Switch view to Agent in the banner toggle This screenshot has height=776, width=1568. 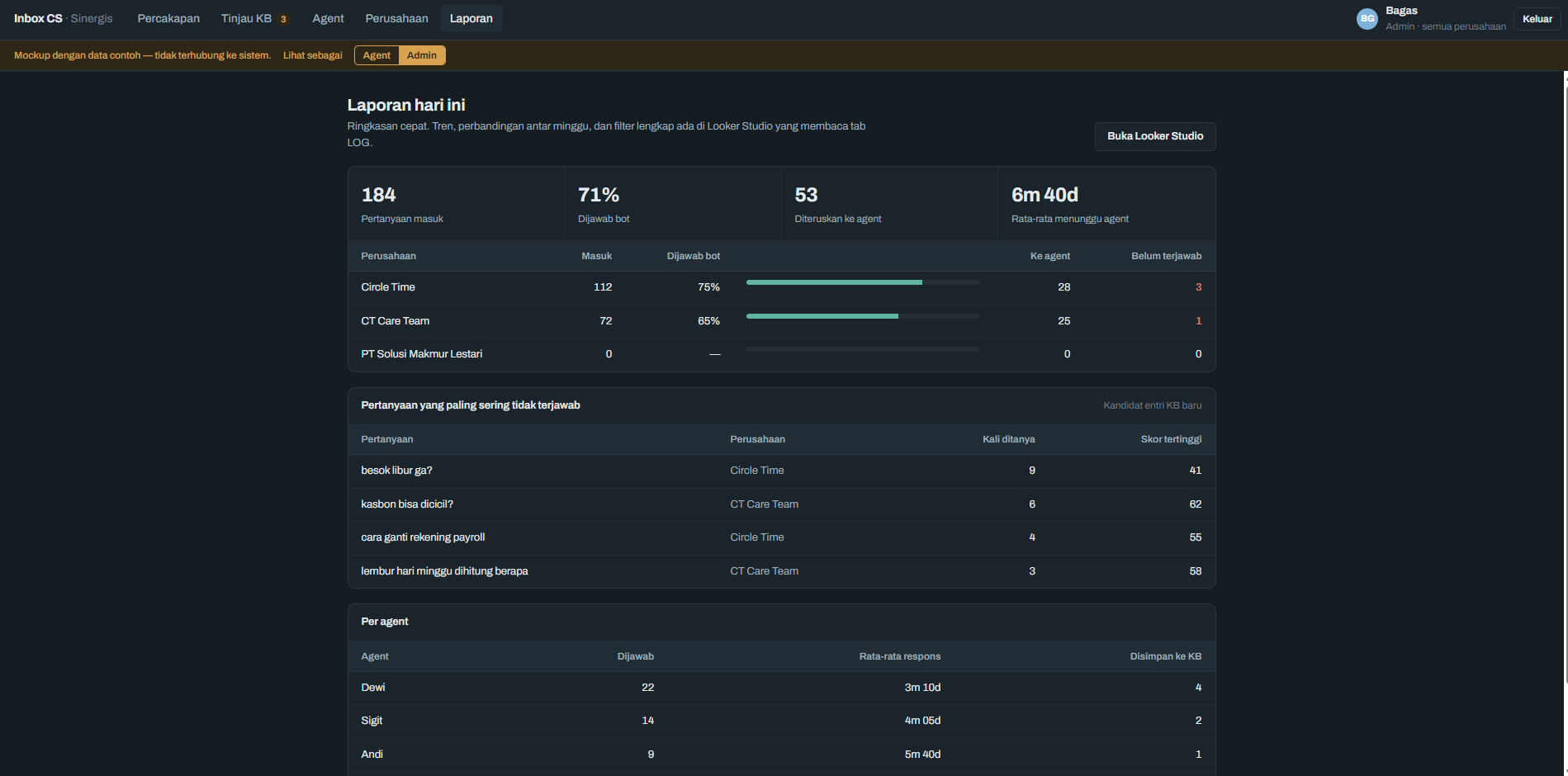click(x=377, y=55)
